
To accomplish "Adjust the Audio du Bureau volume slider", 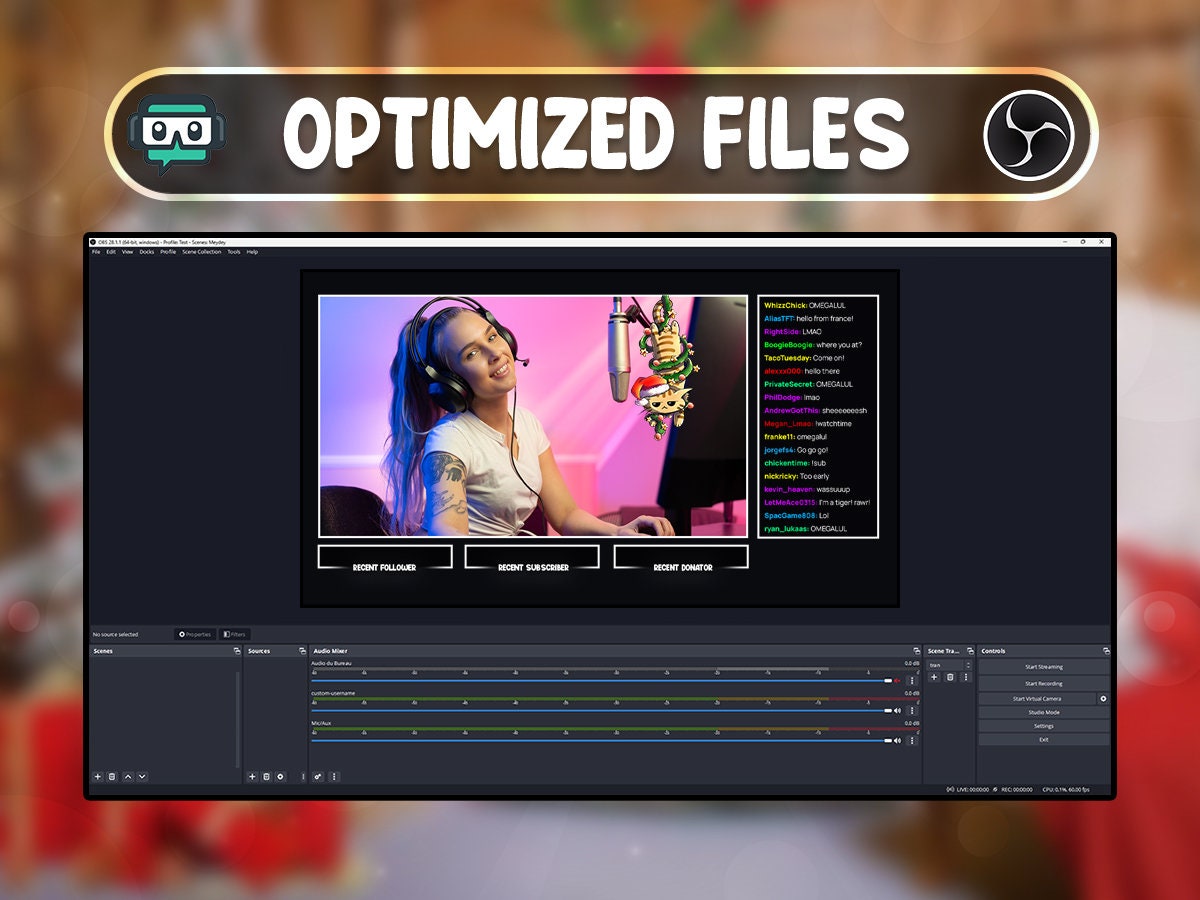I will [602, 681].
